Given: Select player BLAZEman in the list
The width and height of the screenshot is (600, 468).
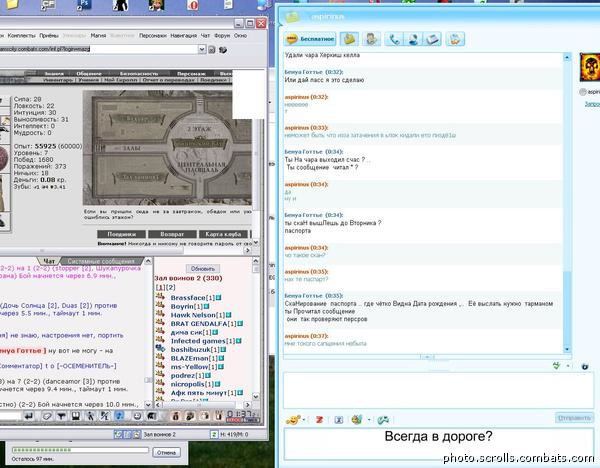Looking at the screenshot, I should (x=189, y=359).
